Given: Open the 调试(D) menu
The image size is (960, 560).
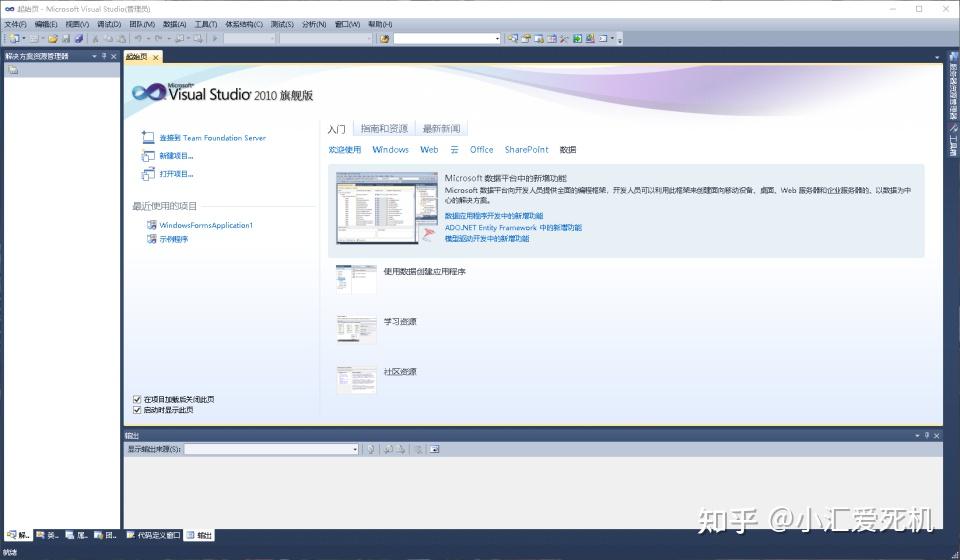Looking at the screenshot, I should [109, 24].
